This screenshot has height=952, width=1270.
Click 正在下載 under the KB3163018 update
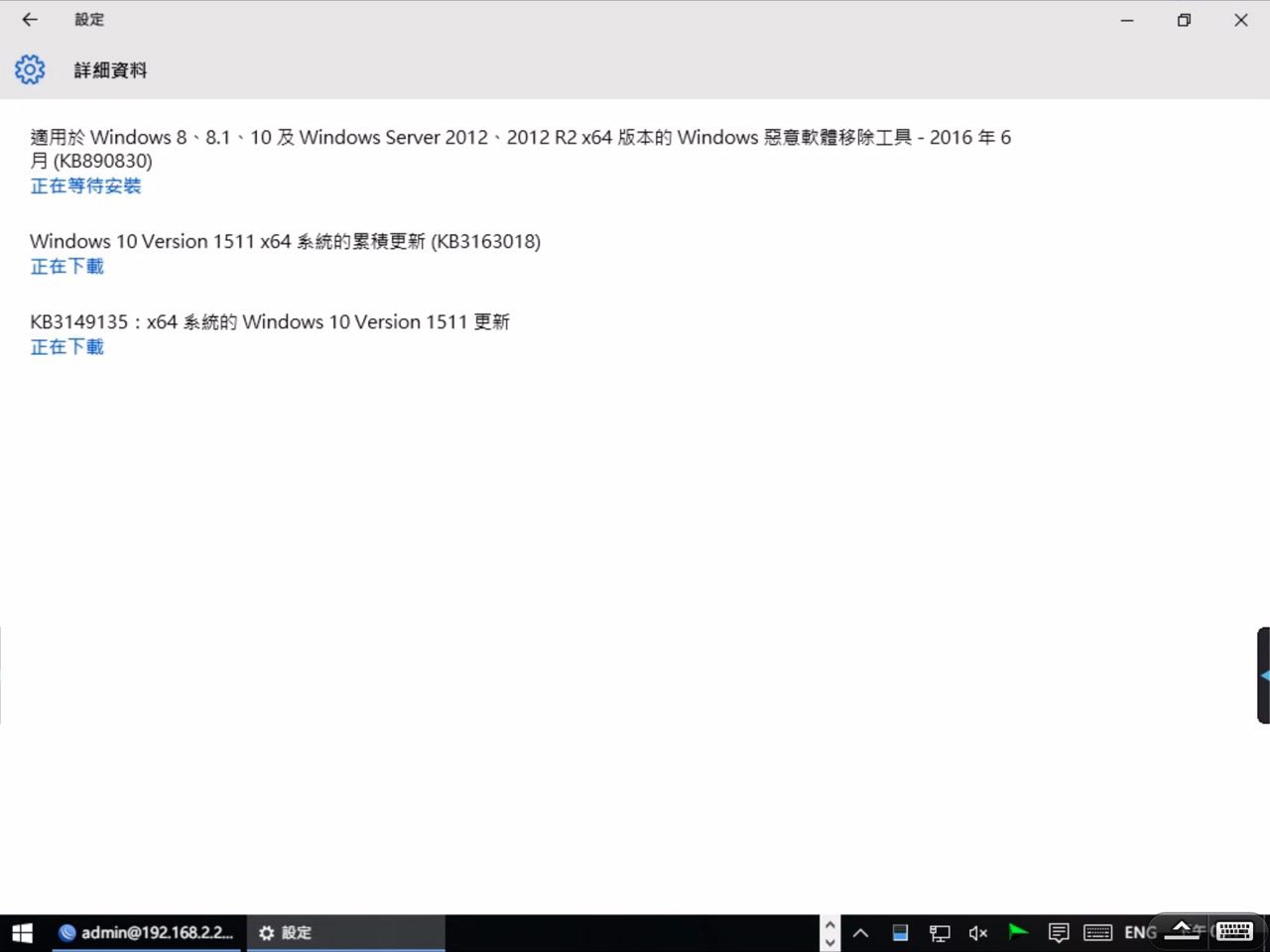click(x=66, y=267)
